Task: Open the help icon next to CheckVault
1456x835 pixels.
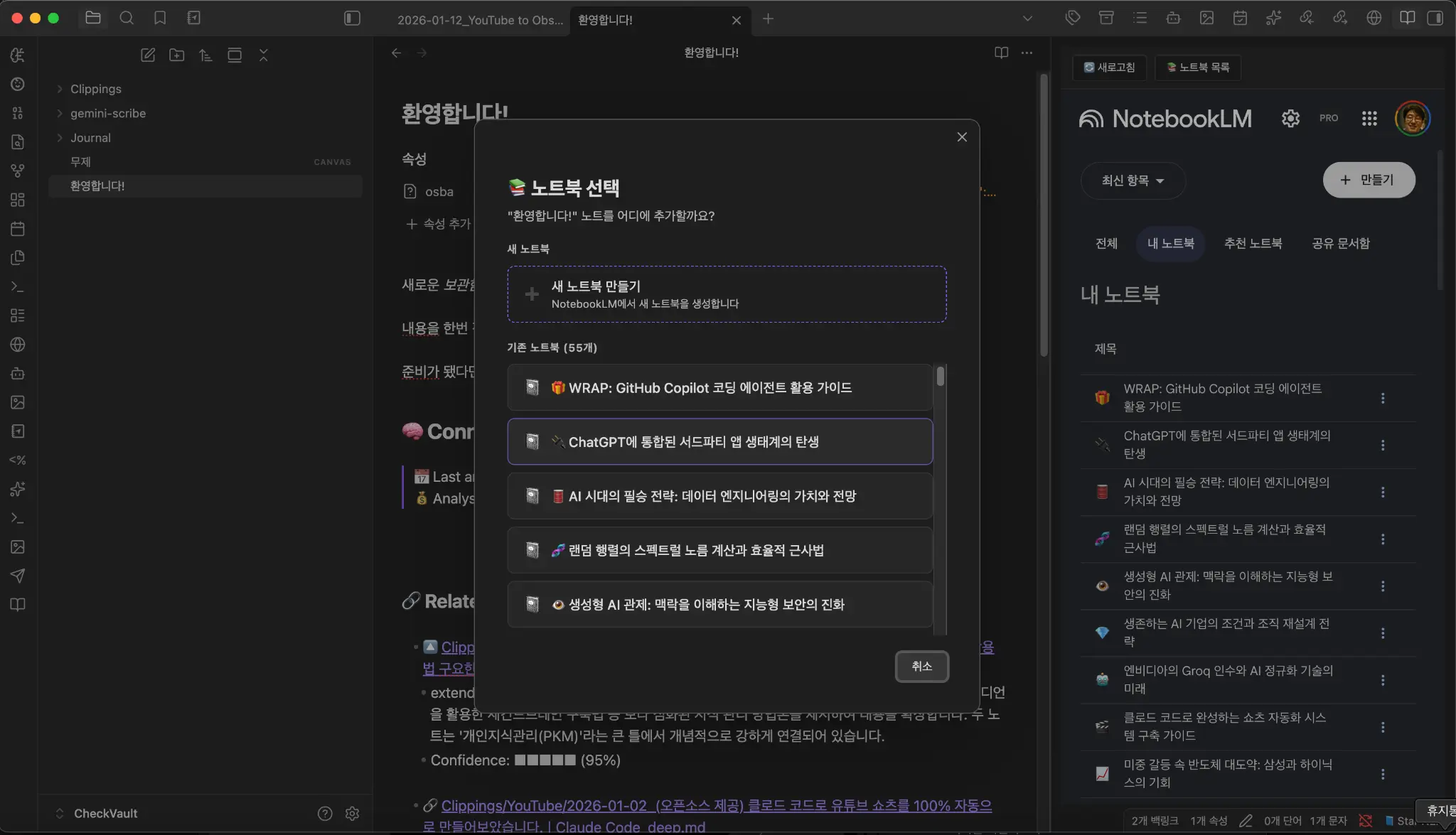Action: pos(325,813)
